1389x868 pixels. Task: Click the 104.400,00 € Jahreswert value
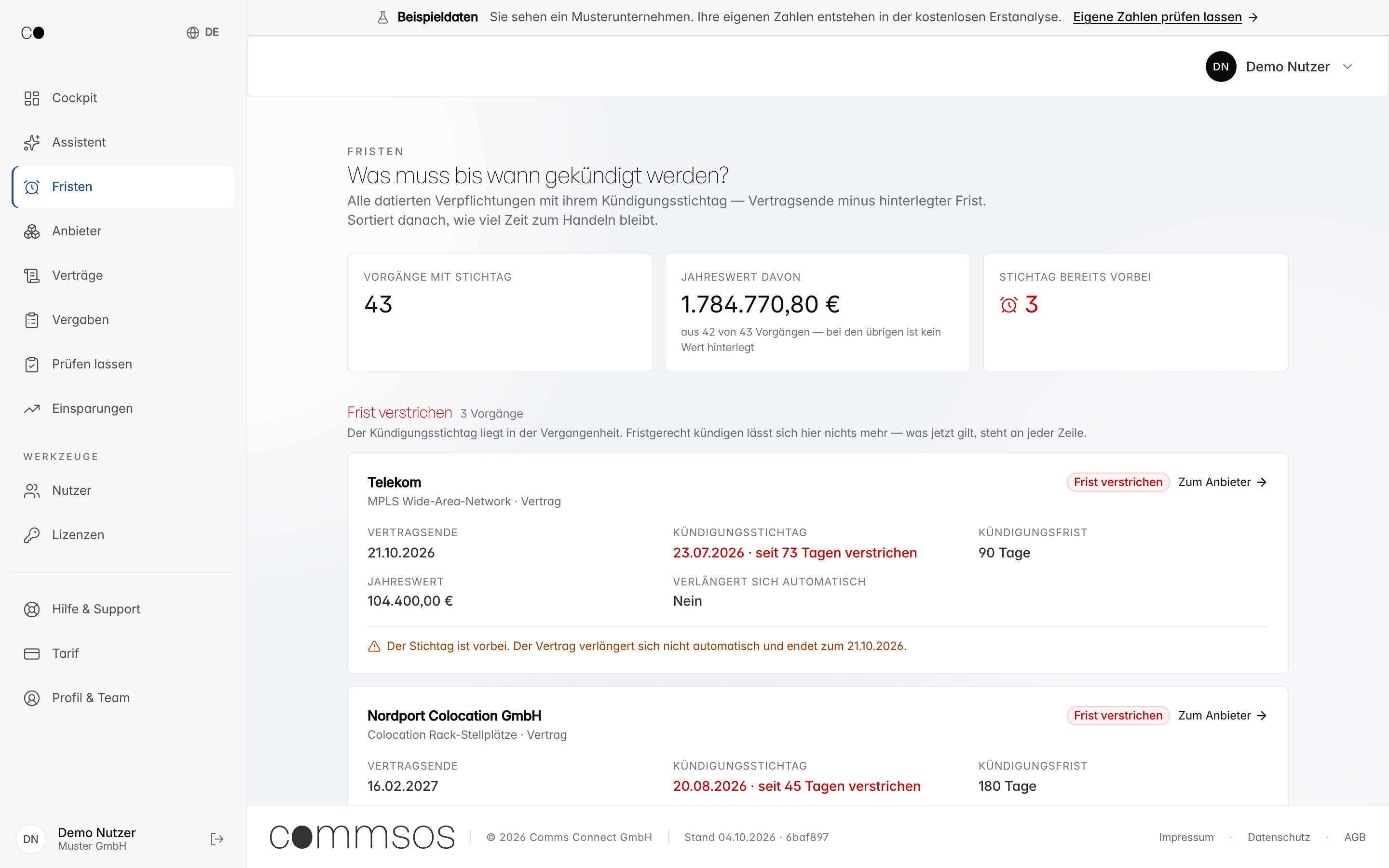(x=410, y=601)
